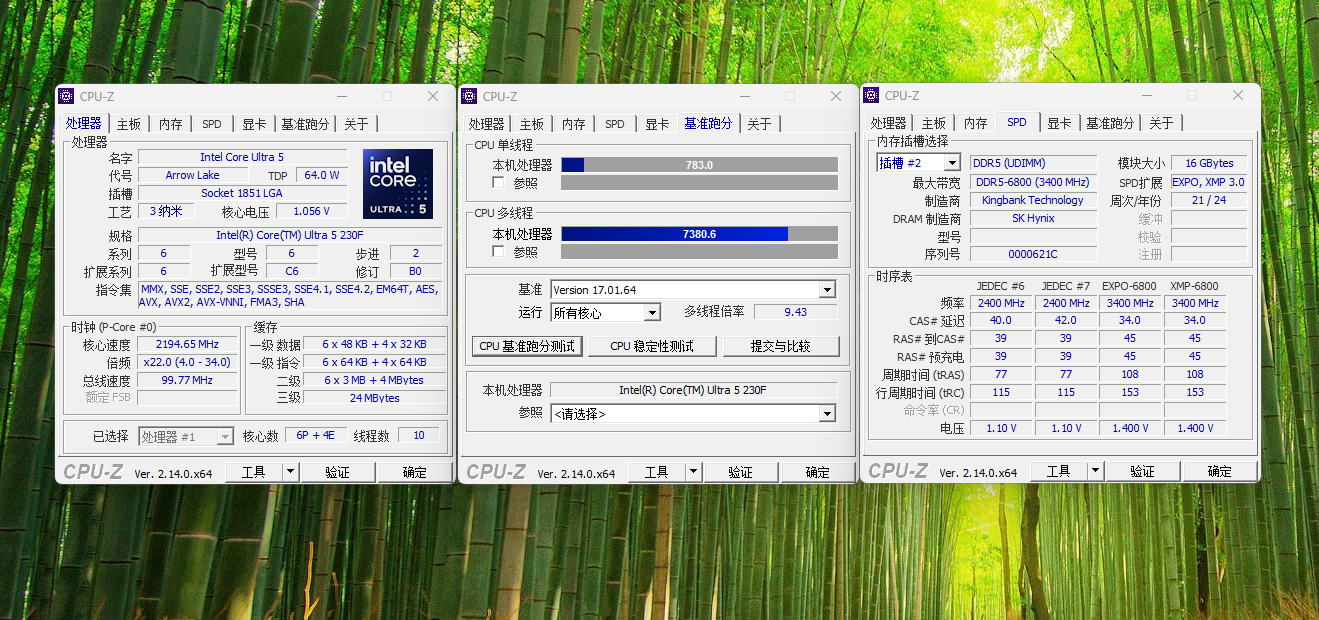Close the middle CPU-Z benchmark window
Viewport: 1319px width, 620px height.
[836, 96]
